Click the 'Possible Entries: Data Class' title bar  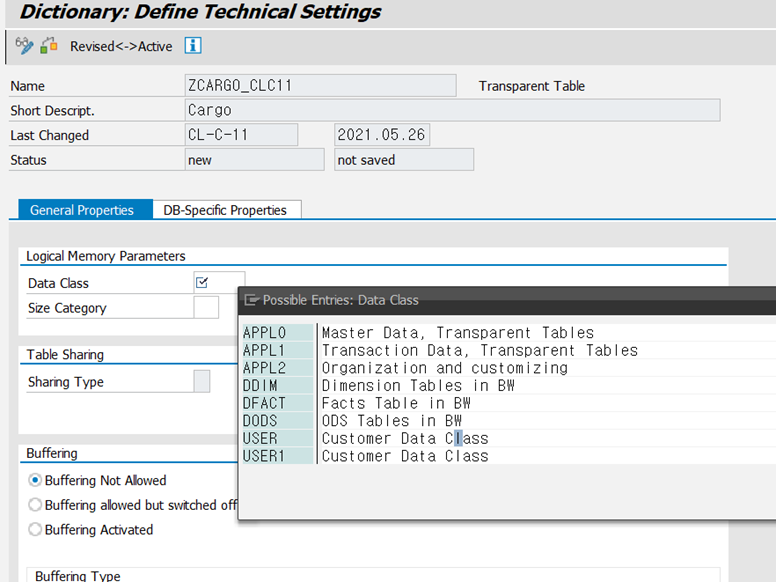pos(507,300)
